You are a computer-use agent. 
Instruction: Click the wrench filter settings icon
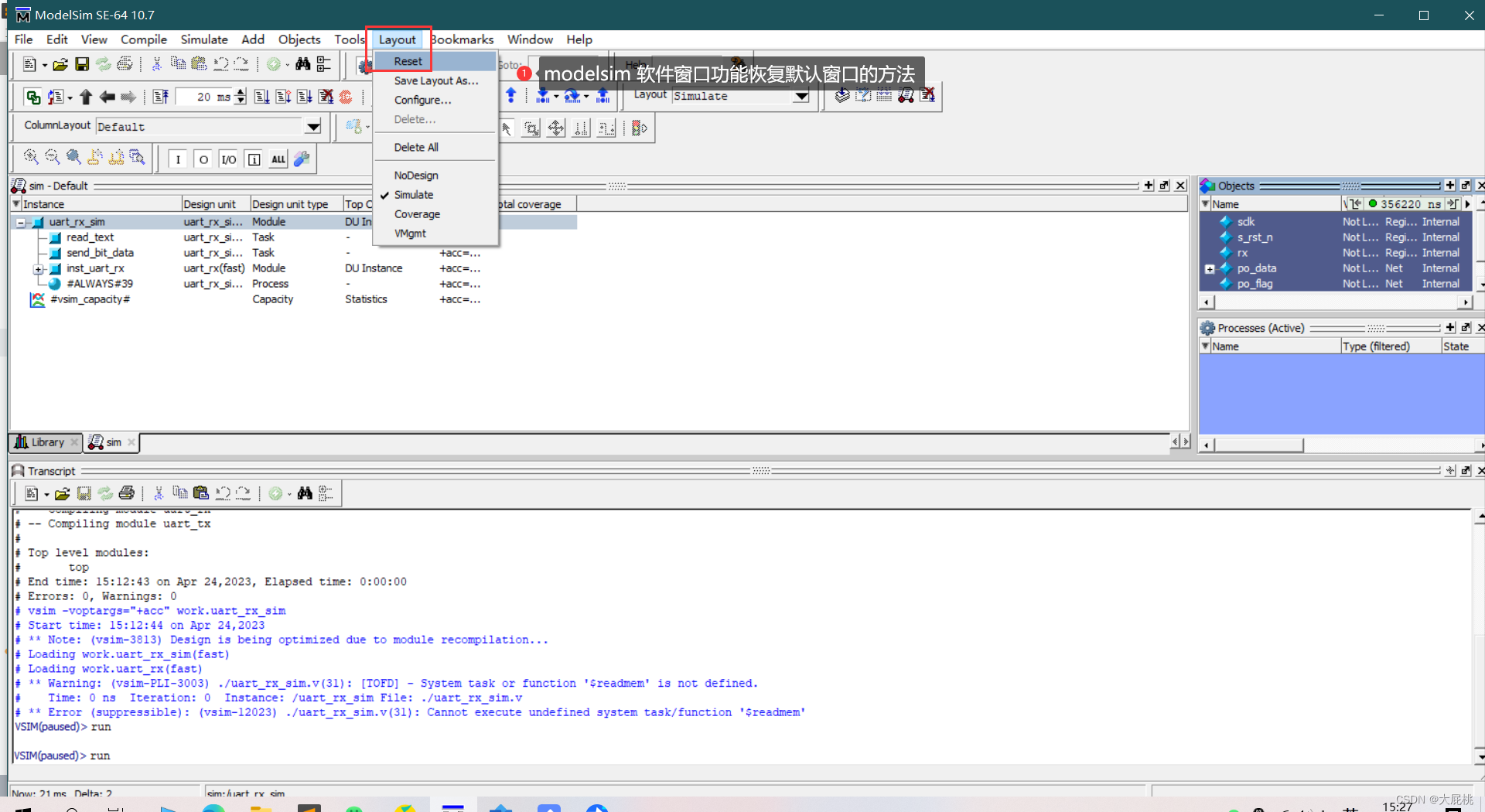click(x=302, y=159)
